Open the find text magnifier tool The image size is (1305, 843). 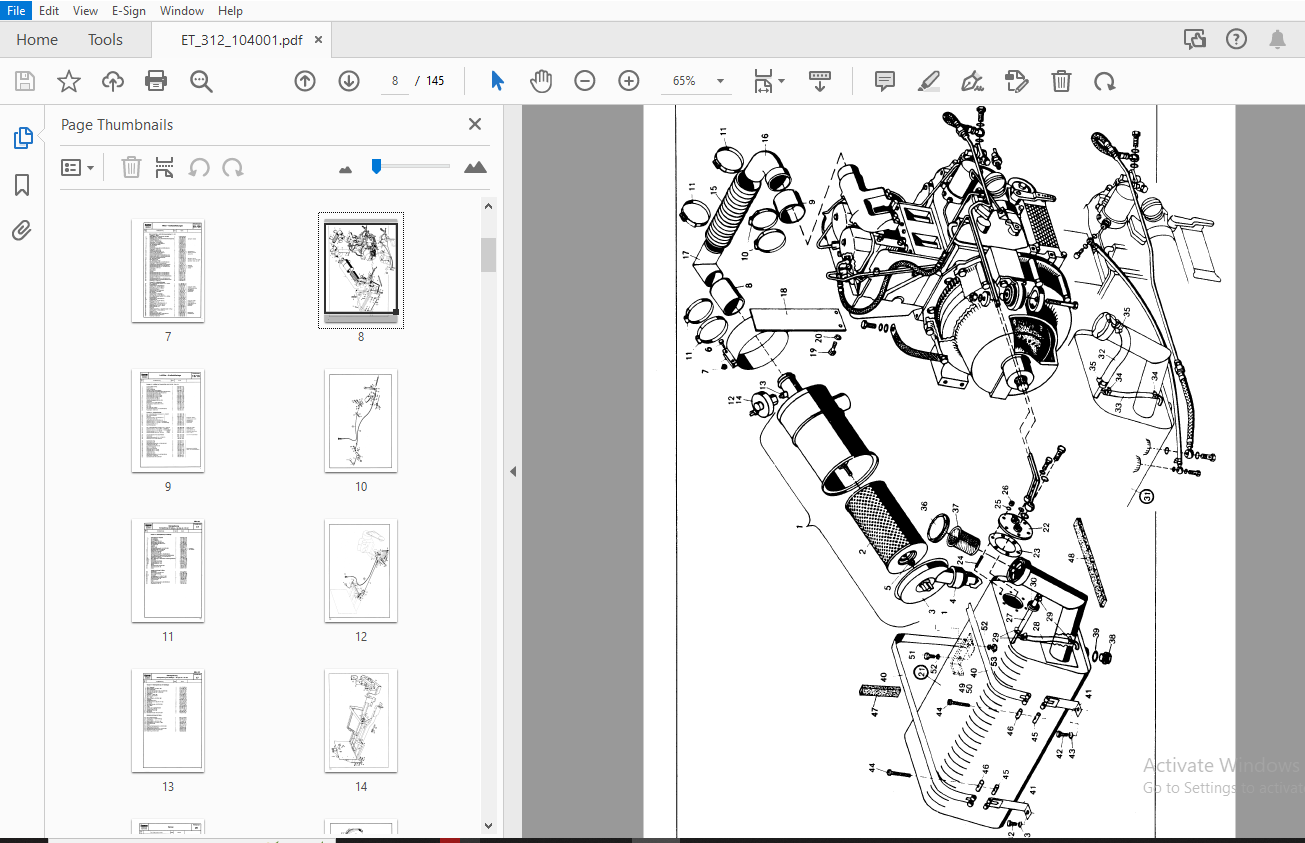[x=202, y=81]
